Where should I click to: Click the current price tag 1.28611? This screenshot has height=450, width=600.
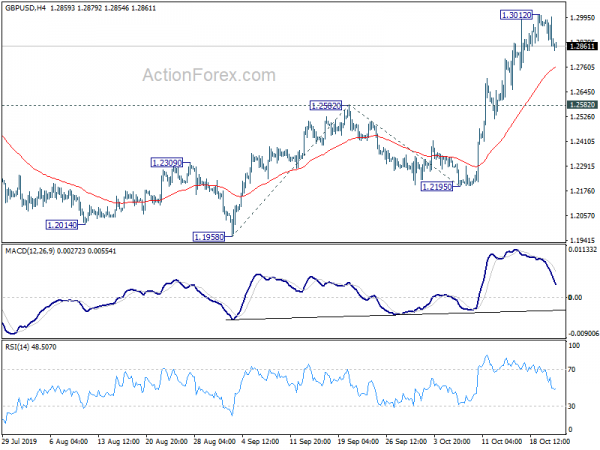click(582, 46)
